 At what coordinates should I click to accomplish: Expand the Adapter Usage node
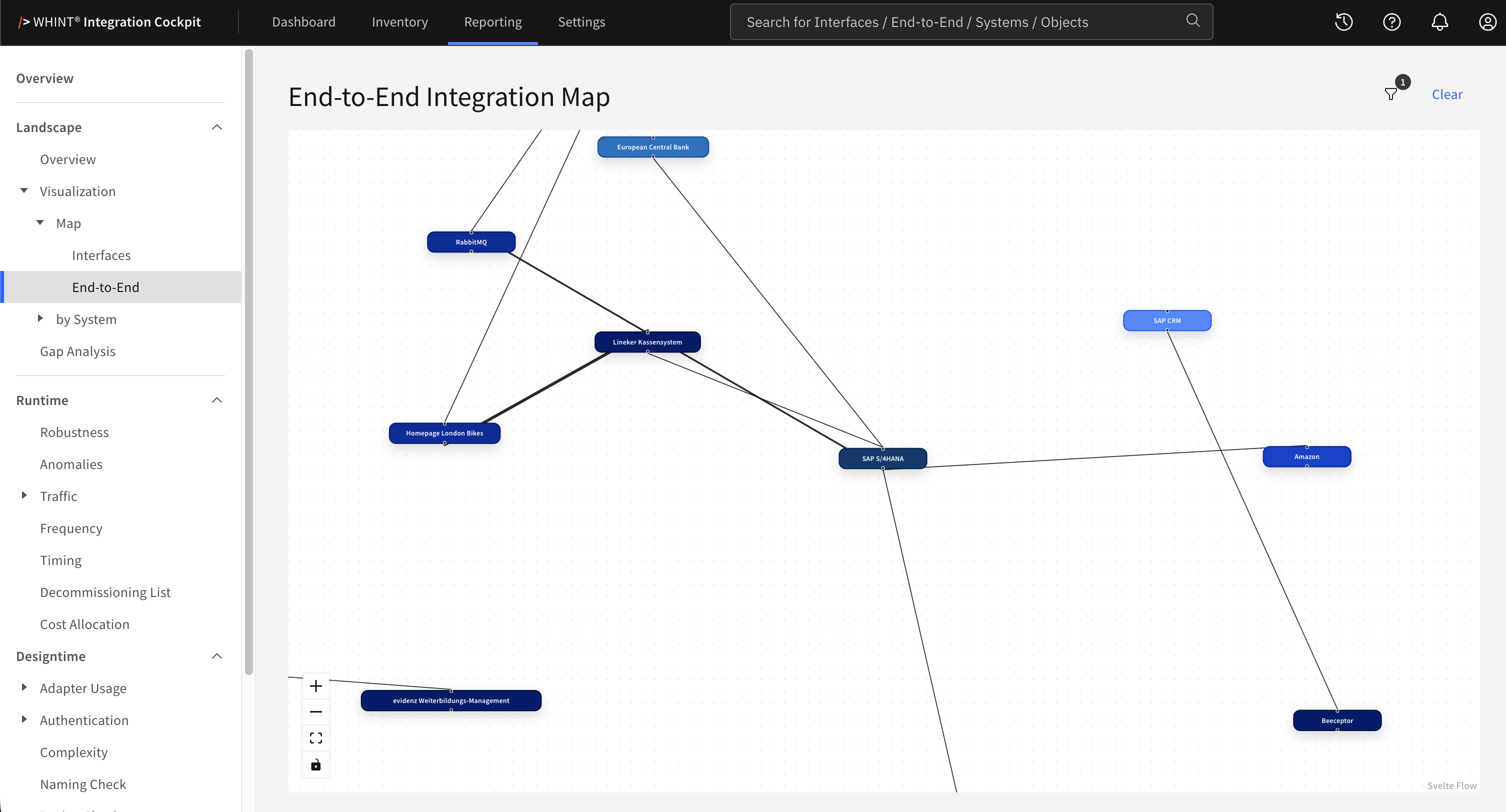pos(24,687)
